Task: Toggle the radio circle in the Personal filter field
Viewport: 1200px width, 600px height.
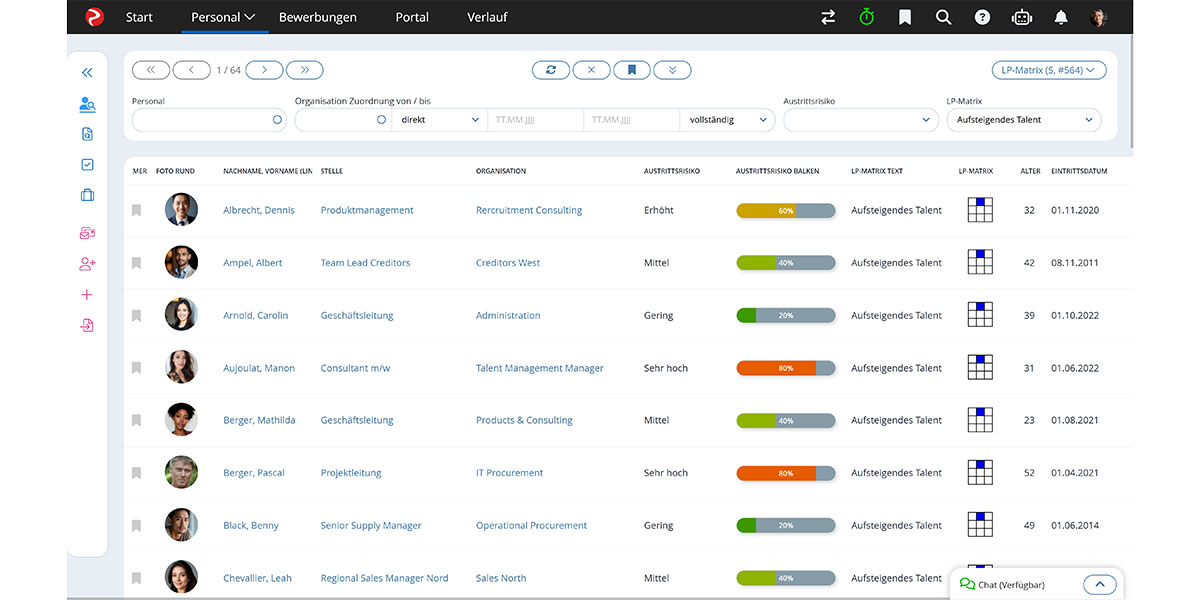Action: click(277, 119)
